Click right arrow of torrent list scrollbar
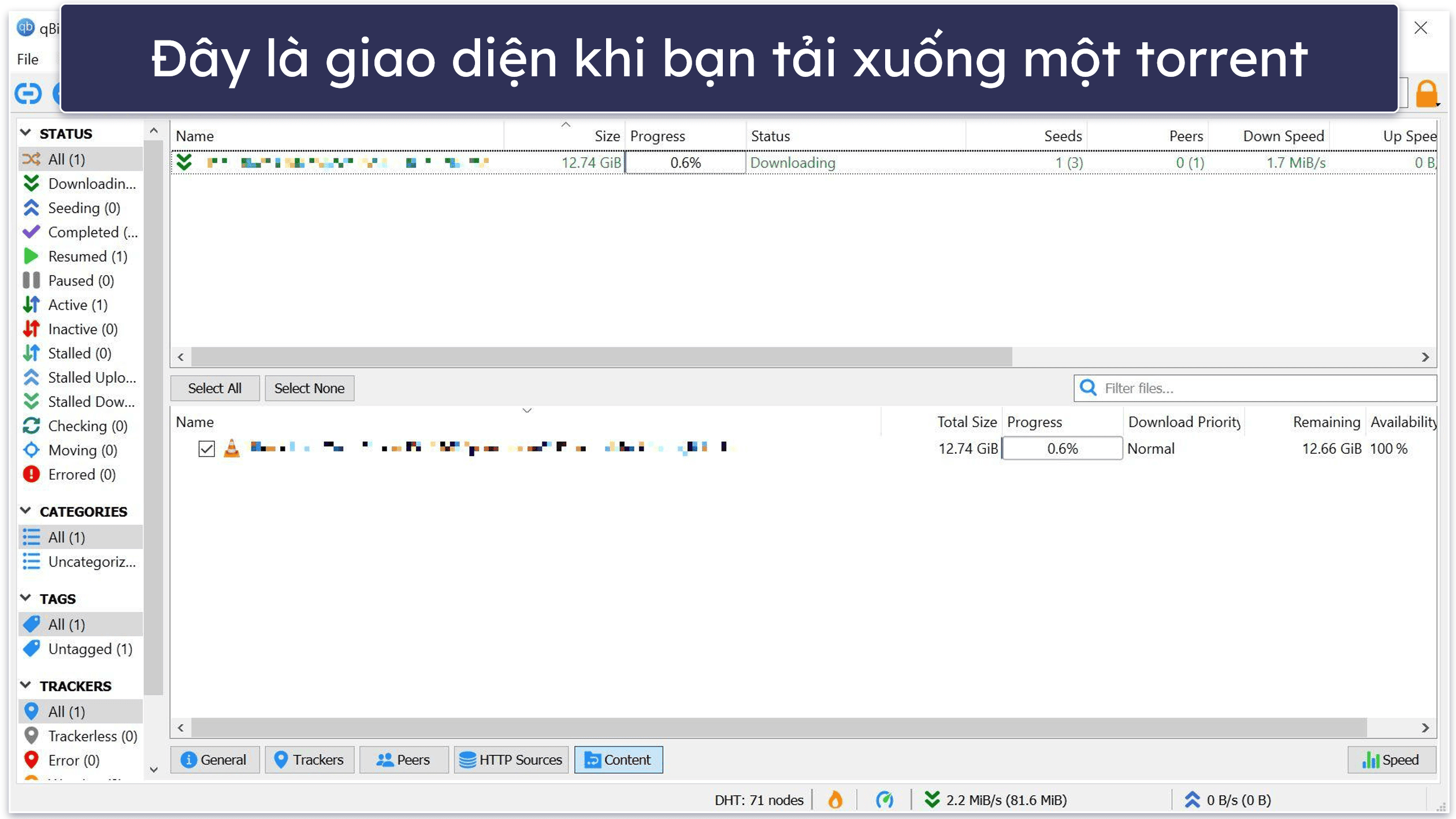Image resolution: width=1456 pixels, height=819 pixels. (1425, 357)
